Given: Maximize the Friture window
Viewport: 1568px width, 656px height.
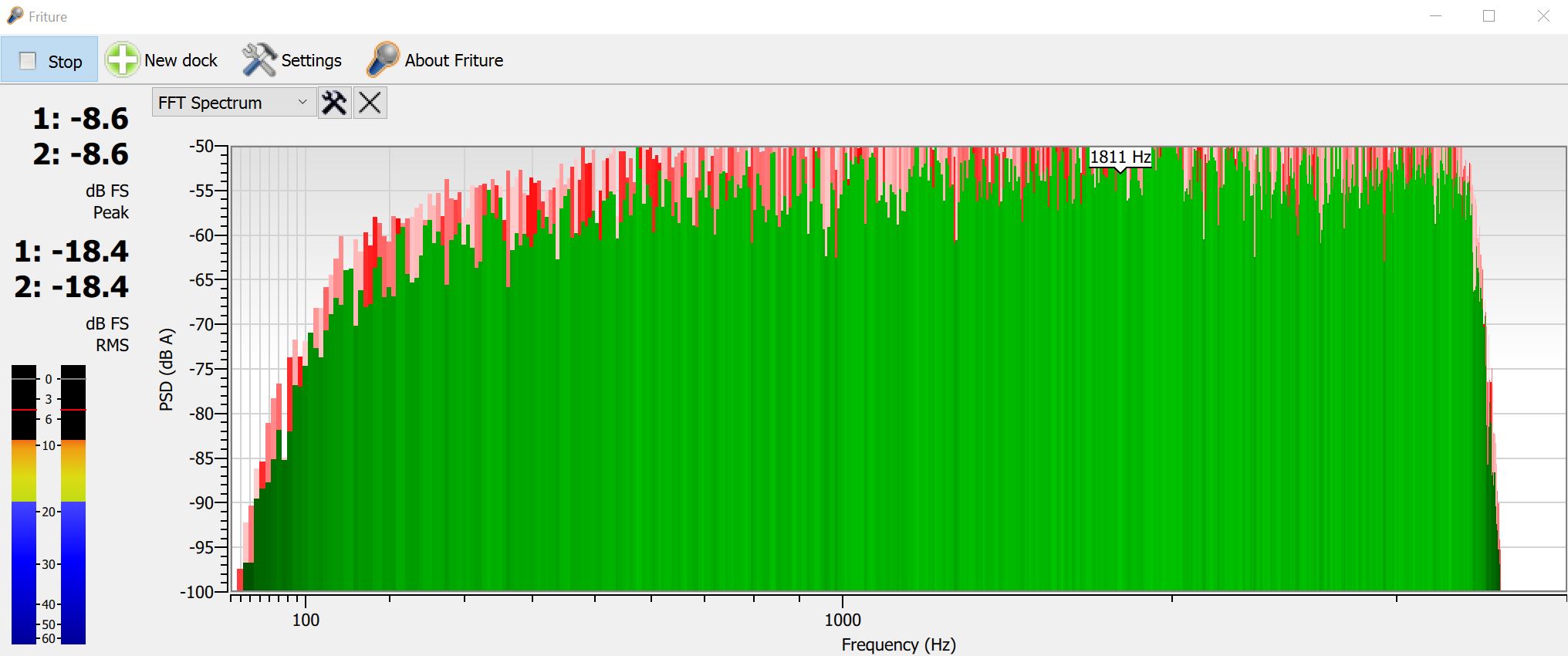Looking at the screenshot, I should [1489, 16].
